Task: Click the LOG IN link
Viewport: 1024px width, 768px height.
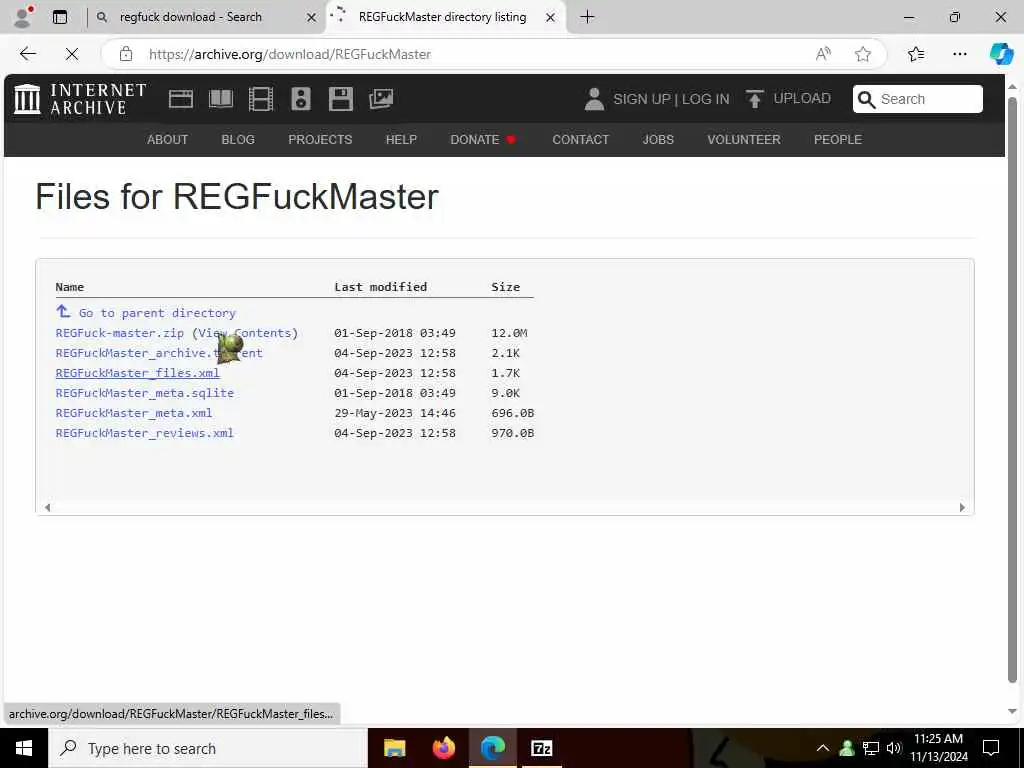Action: [705, 99]
